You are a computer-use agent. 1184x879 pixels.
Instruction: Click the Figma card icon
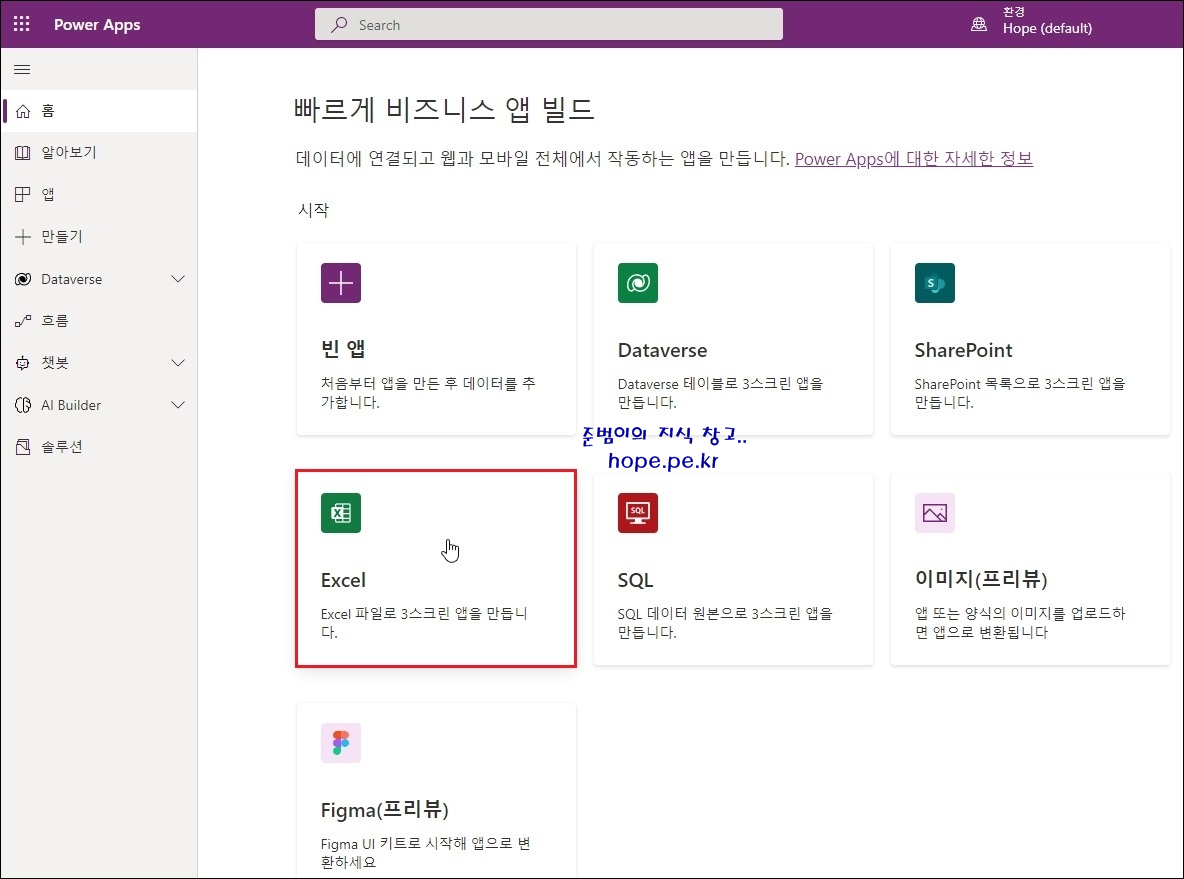click(341, 742)
